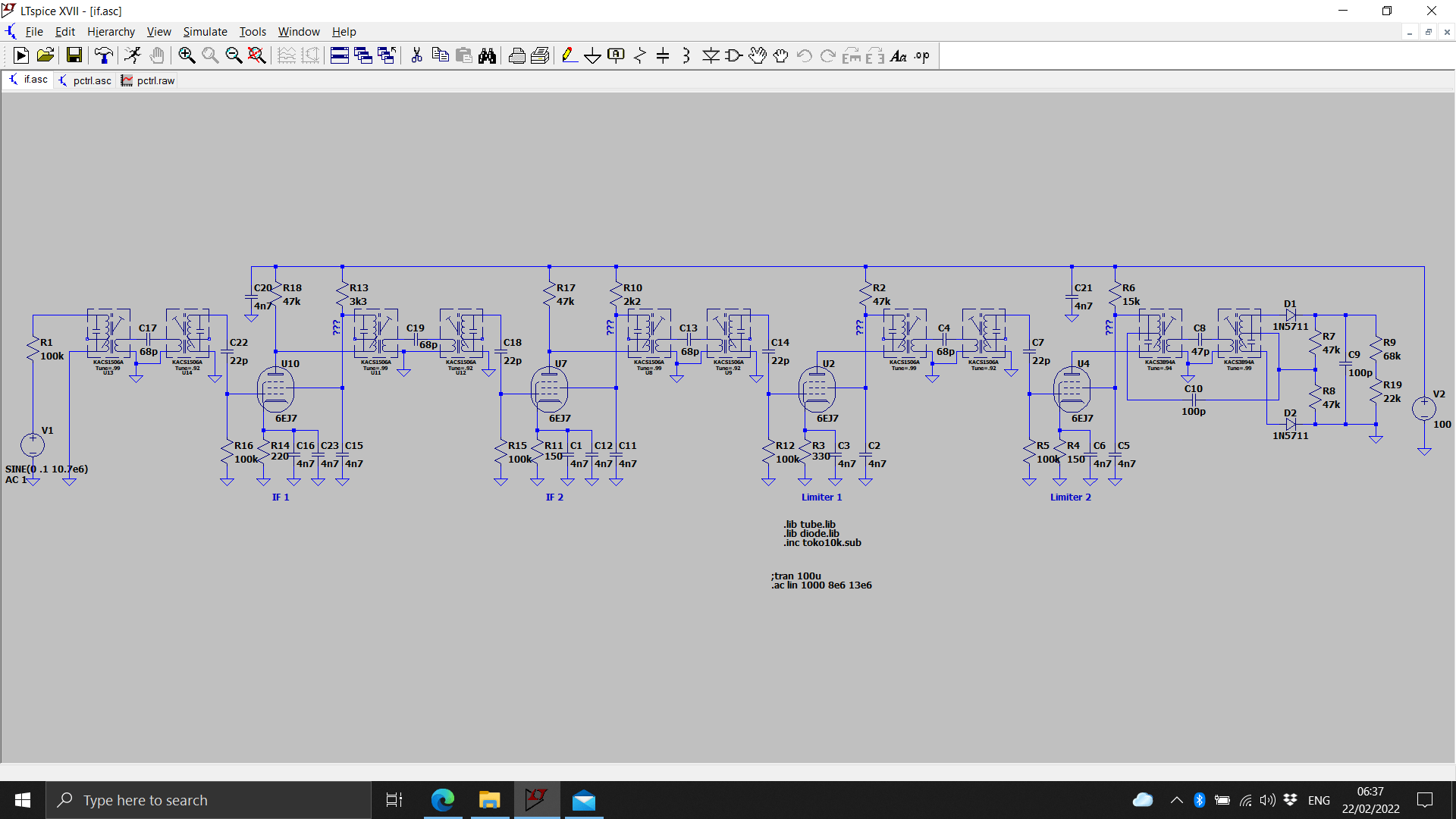This screenshot has width=1456, height=819.
Task: Open the Window menu
Action: (299, 31)
